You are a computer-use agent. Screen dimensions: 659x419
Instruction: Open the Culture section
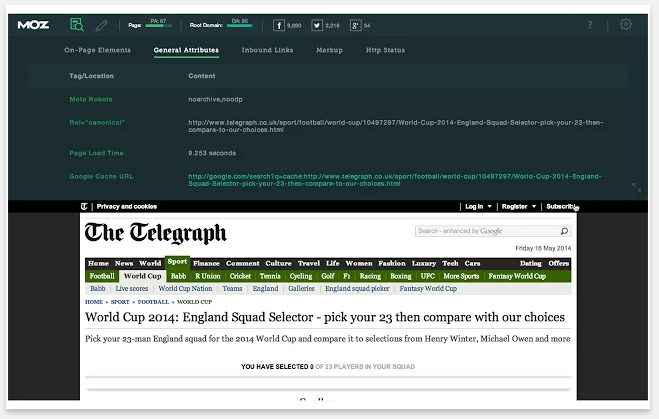pos(278,264)
